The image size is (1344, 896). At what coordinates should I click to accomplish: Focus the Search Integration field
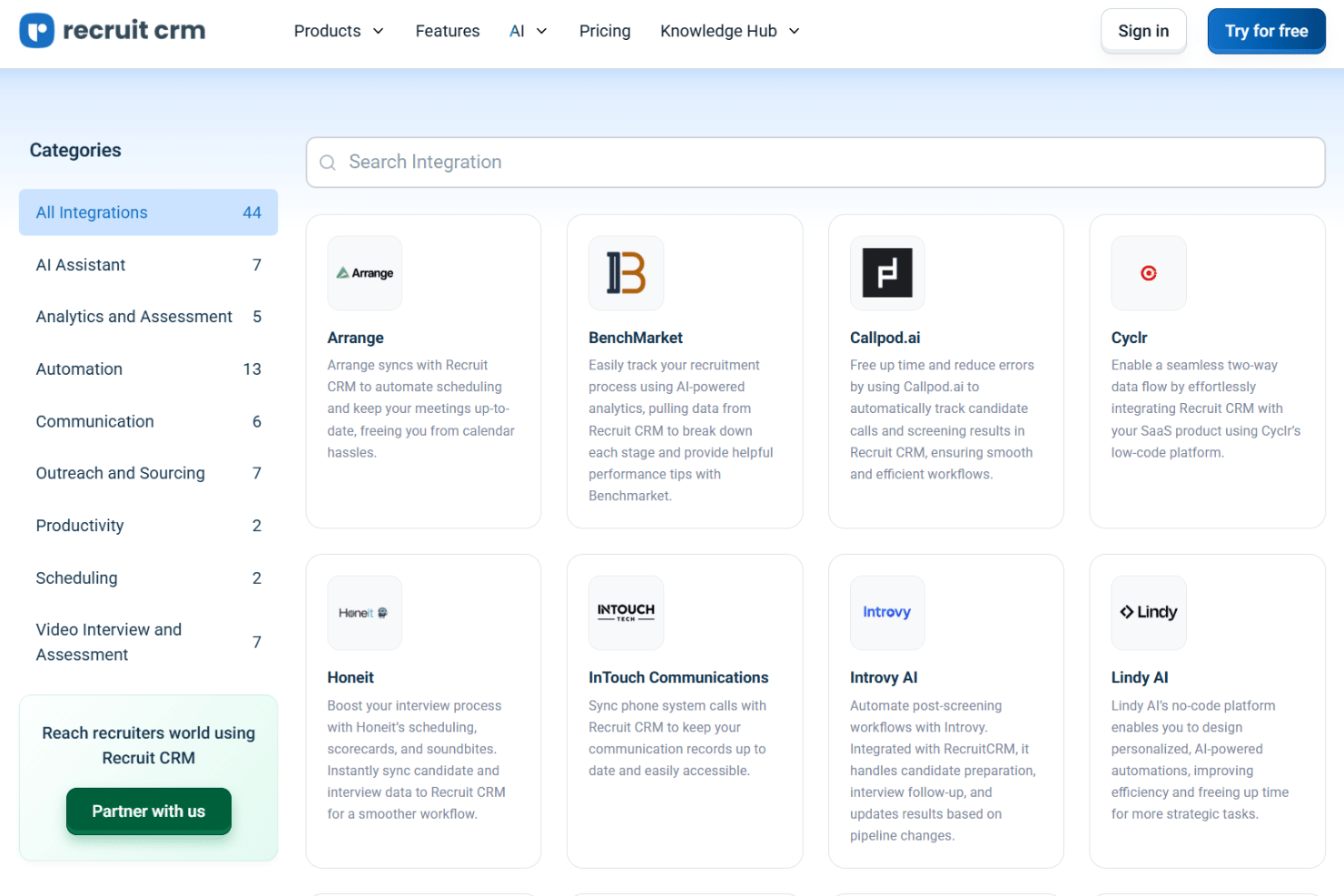815,162
